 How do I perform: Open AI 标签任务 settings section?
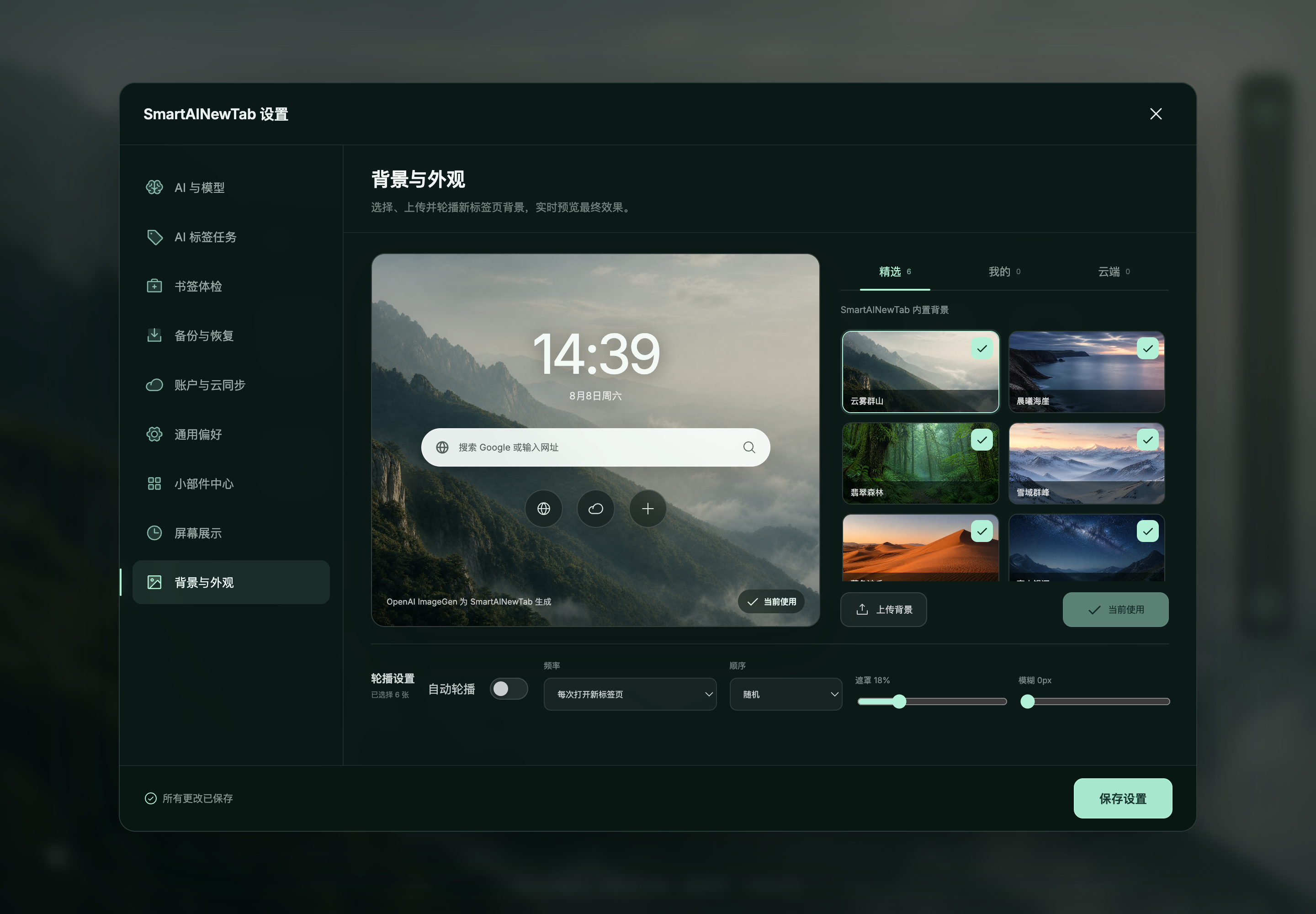231,237
